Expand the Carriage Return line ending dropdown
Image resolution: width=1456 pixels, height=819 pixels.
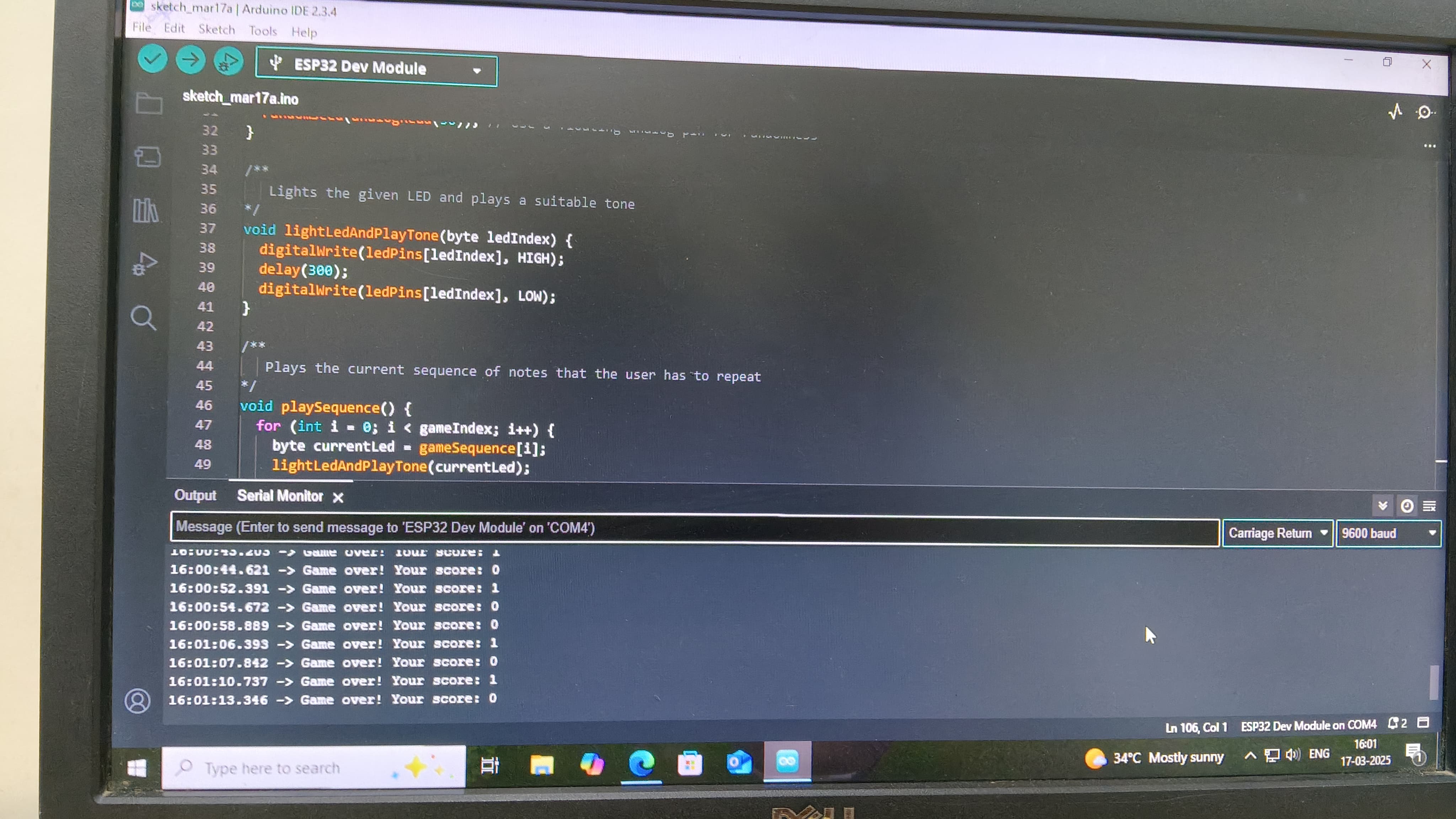click(x=1278, y=533)
